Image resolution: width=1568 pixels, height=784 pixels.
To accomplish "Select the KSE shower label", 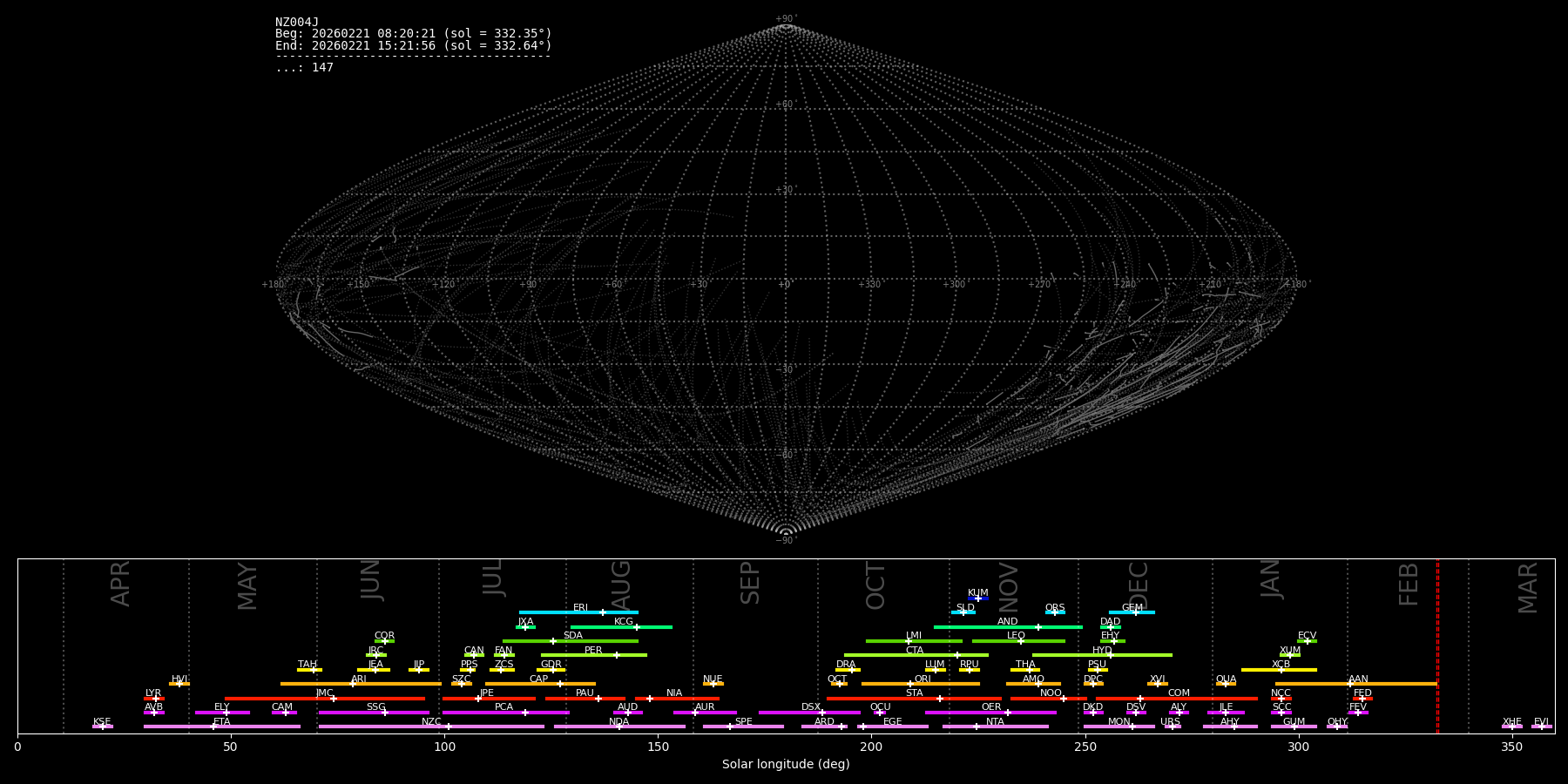I will click(102, 721).
